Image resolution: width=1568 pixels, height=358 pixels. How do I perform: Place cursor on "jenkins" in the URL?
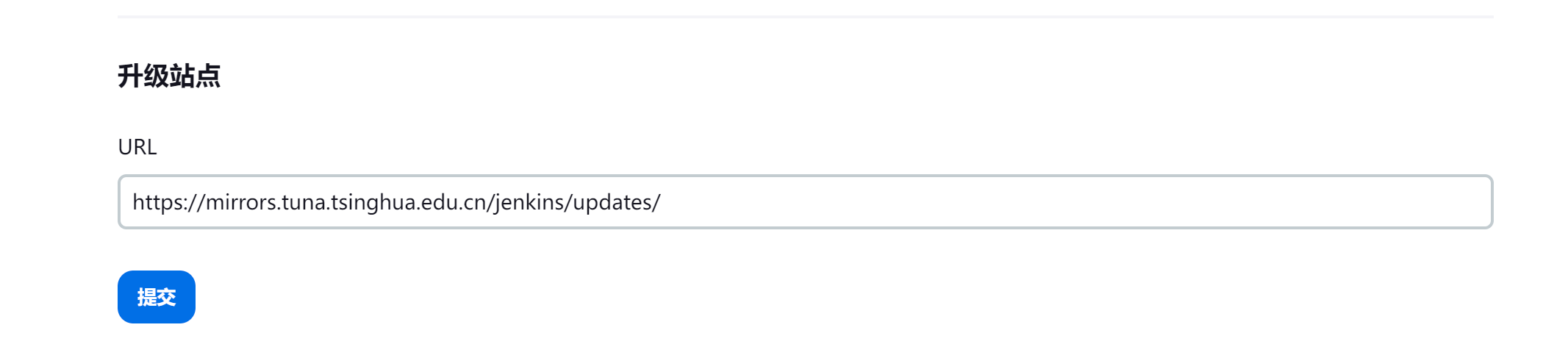[x=529, y=202]
